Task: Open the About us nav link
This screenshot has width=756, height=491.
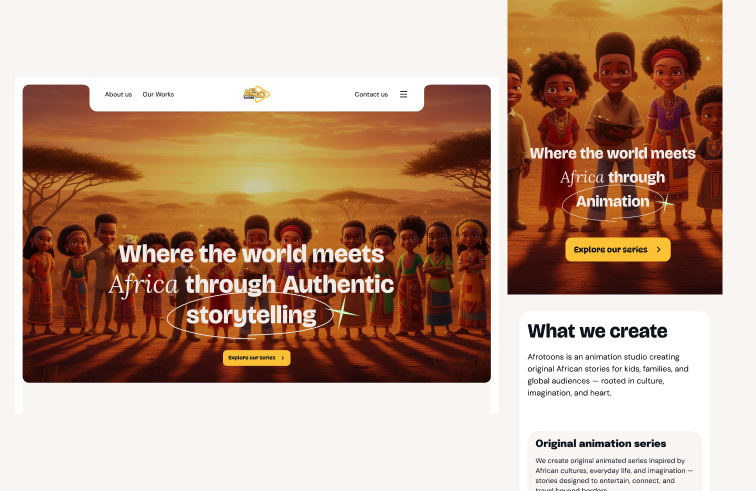Action: [118, 95]
